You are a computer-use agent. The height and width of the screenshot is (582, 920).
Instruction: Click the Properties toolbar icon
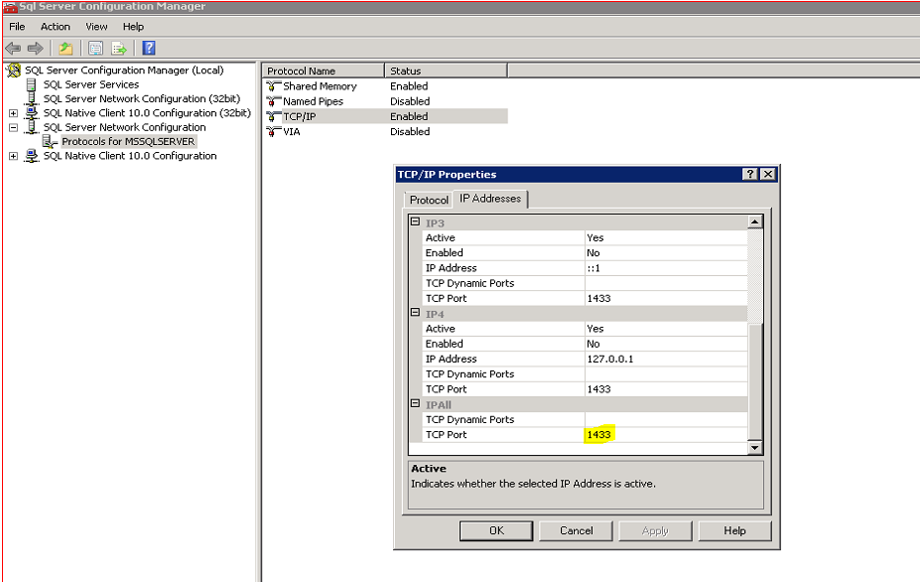click(x=95, y=48)
